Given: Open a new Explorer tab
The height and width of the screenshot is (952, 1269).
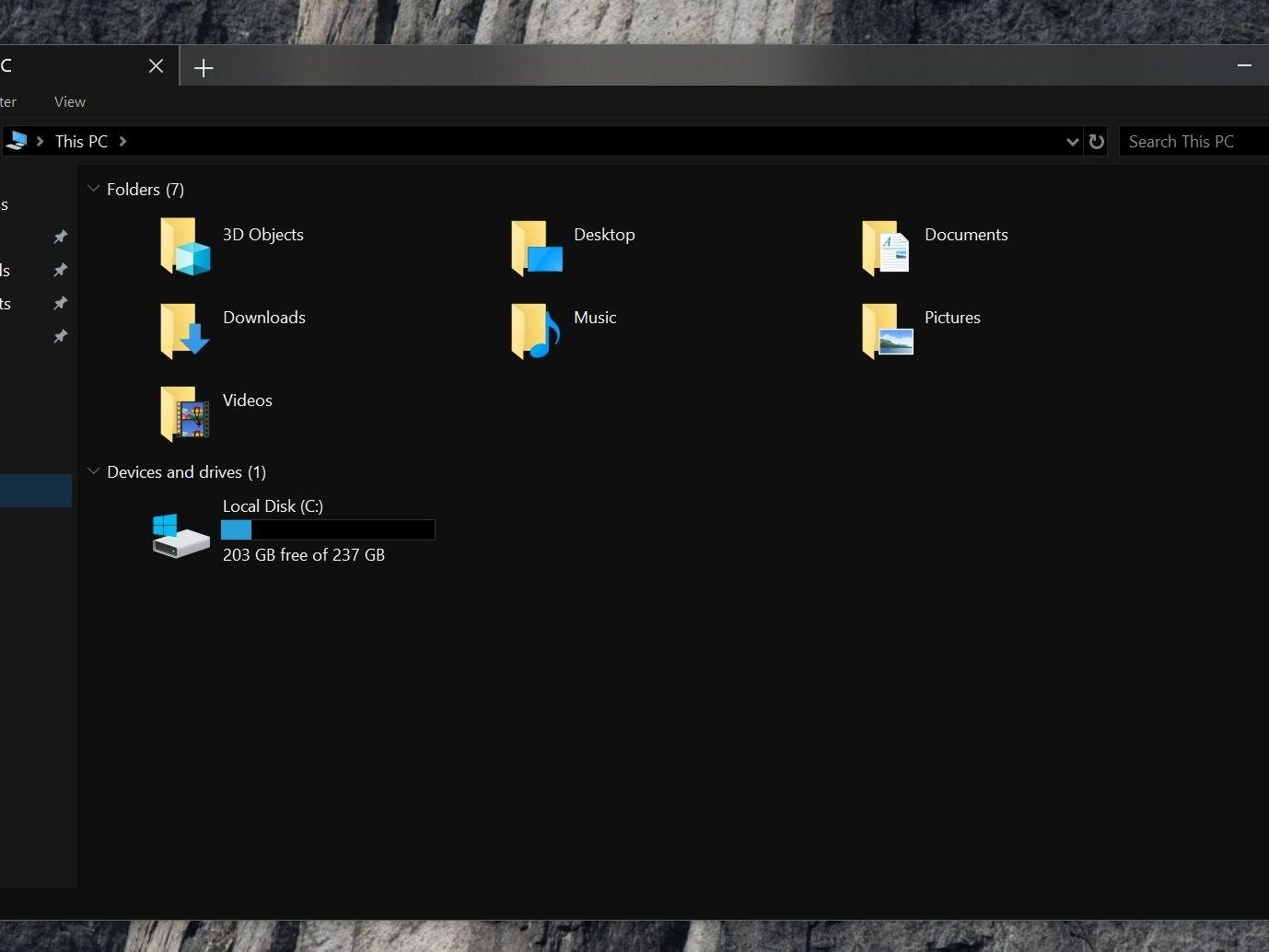Looking at the screenshot, I should click(x=203, y=67).
